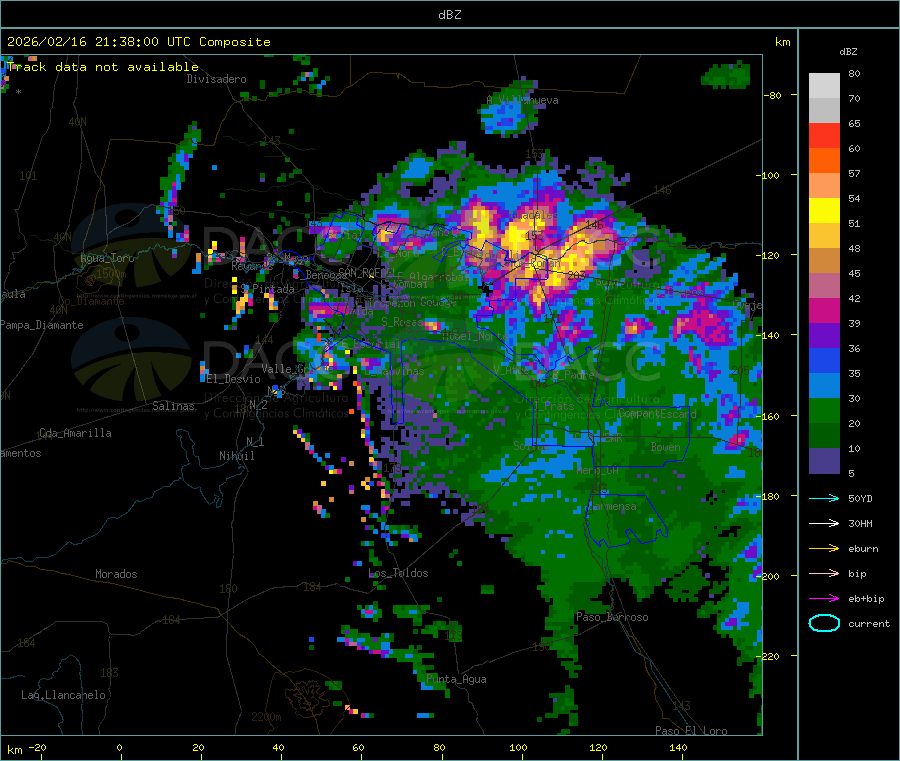Click the pink bip arrow legend icon

click(x=824, y=573)
